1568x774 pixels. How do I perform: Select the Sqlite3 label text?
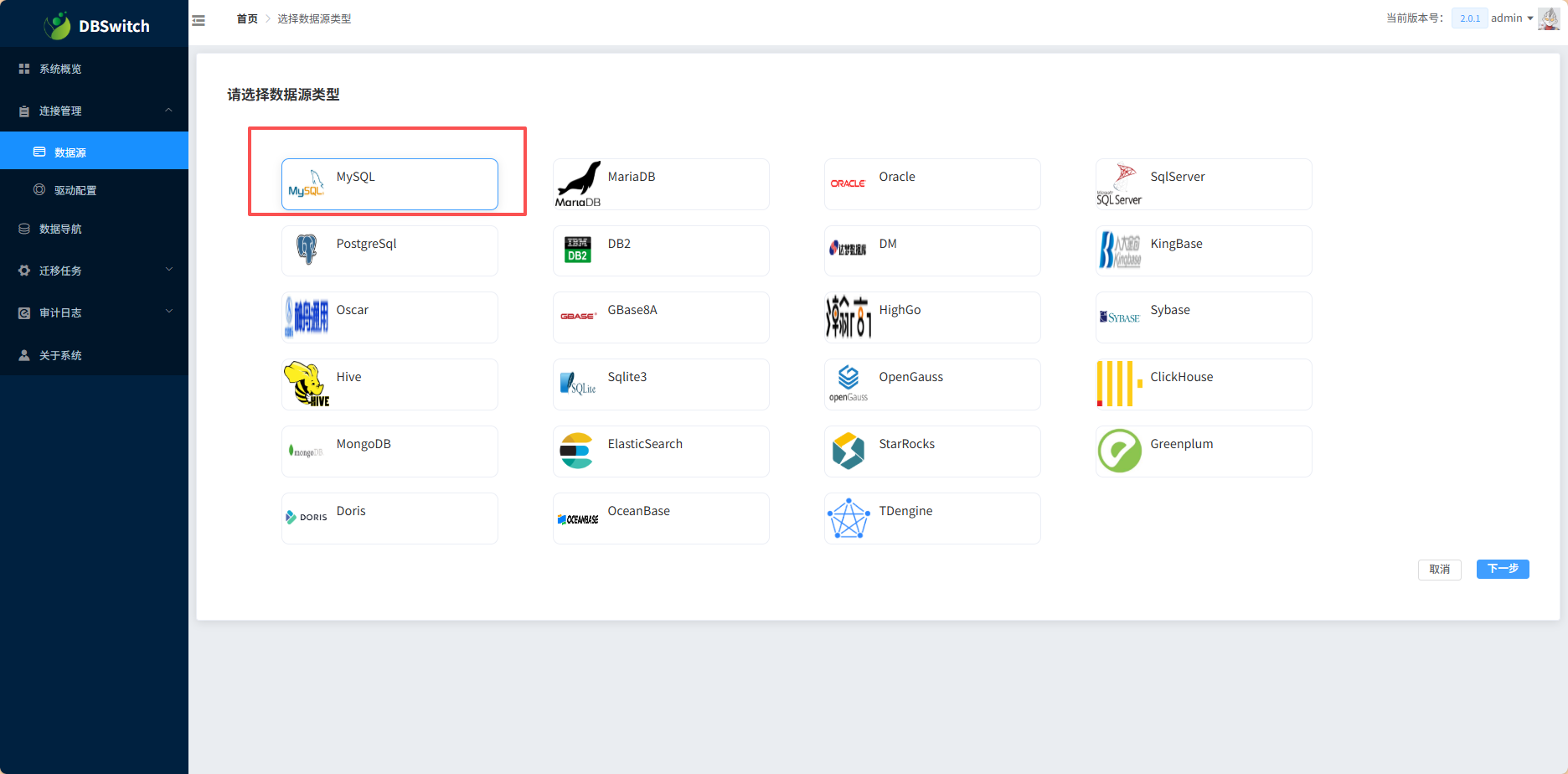point(627,377)
